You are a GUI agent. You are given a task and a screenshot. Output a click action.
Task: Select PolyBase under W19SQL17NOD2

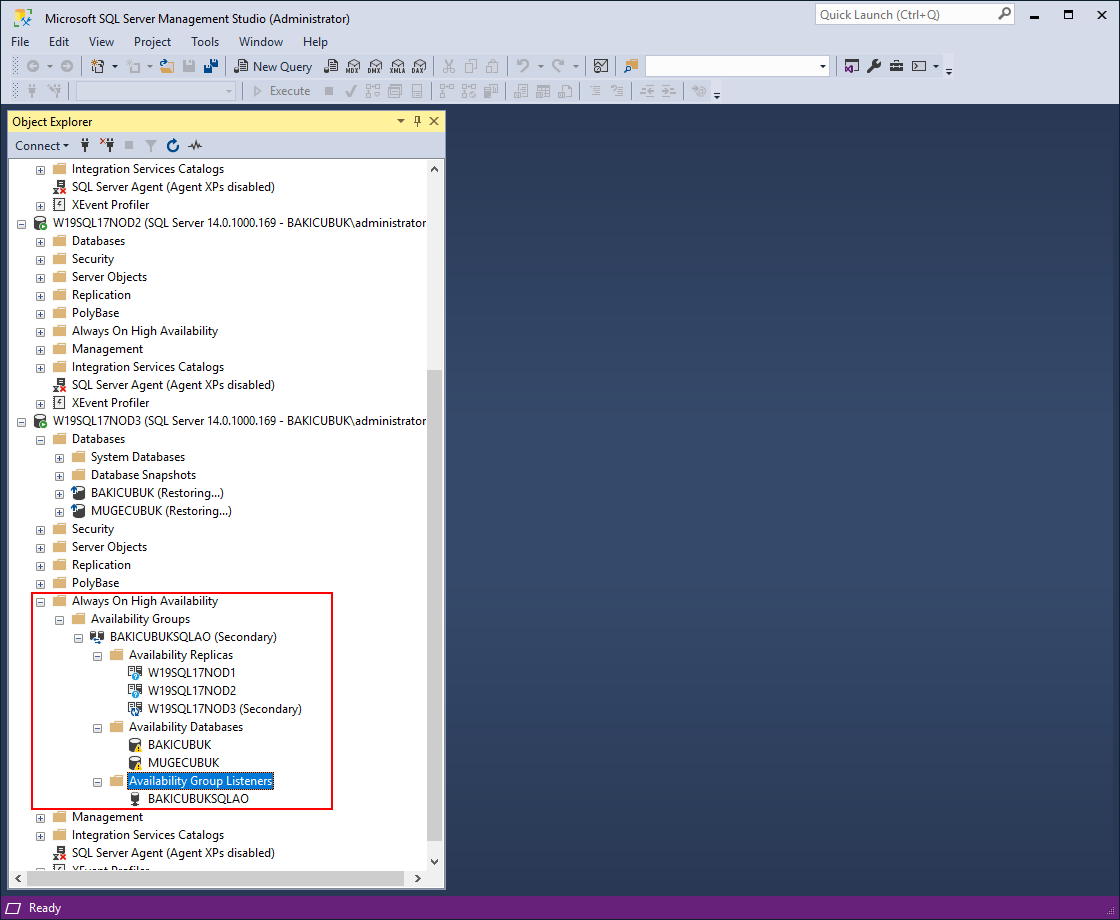96,314
